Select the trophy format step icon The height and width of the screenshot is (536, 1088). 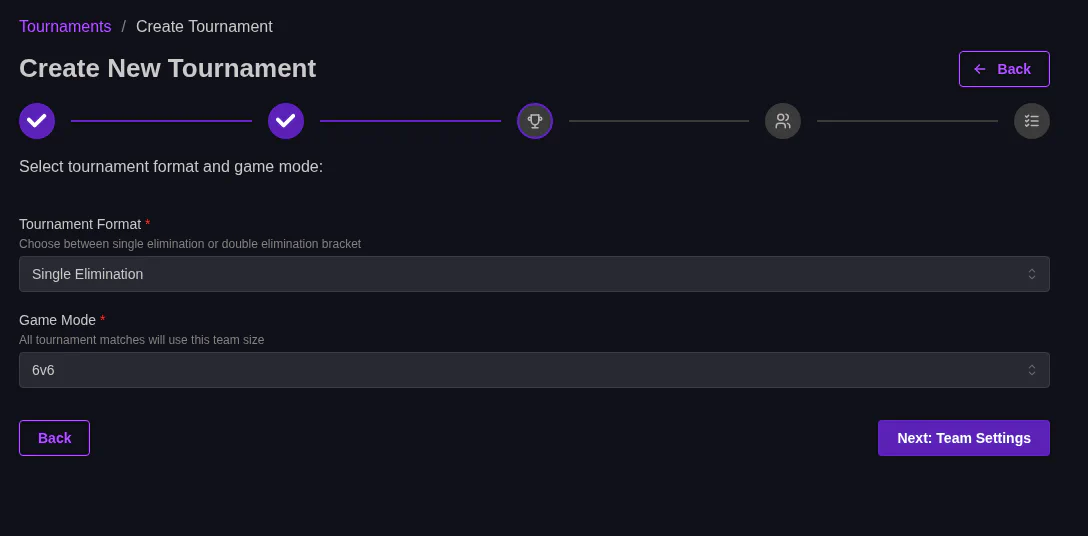tap(535, 121)
